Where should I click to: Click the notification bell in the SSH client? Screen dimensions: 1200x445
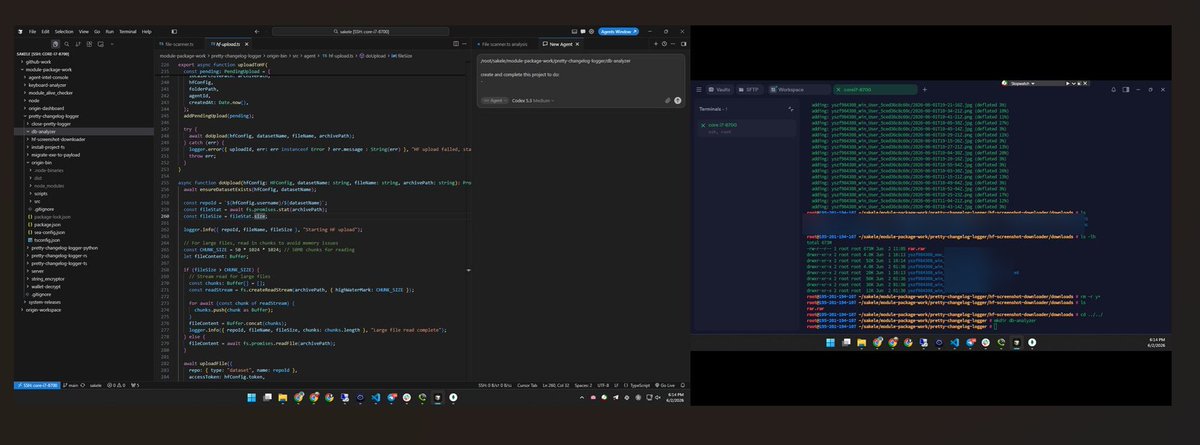1114,90
